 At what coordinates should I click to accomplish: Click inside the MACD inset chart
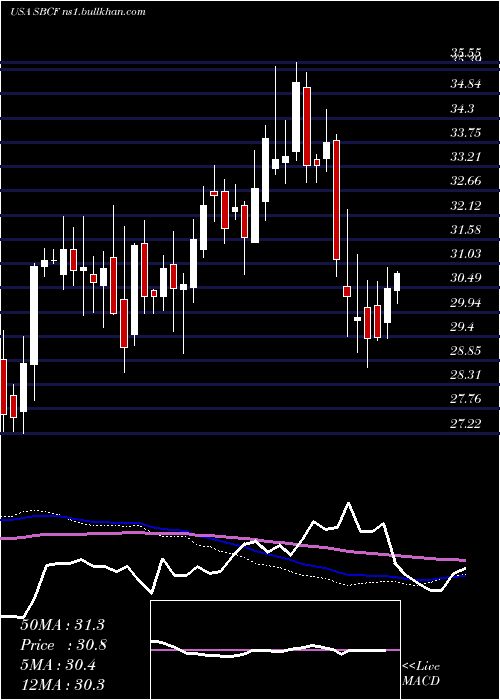tap(275, 650)
